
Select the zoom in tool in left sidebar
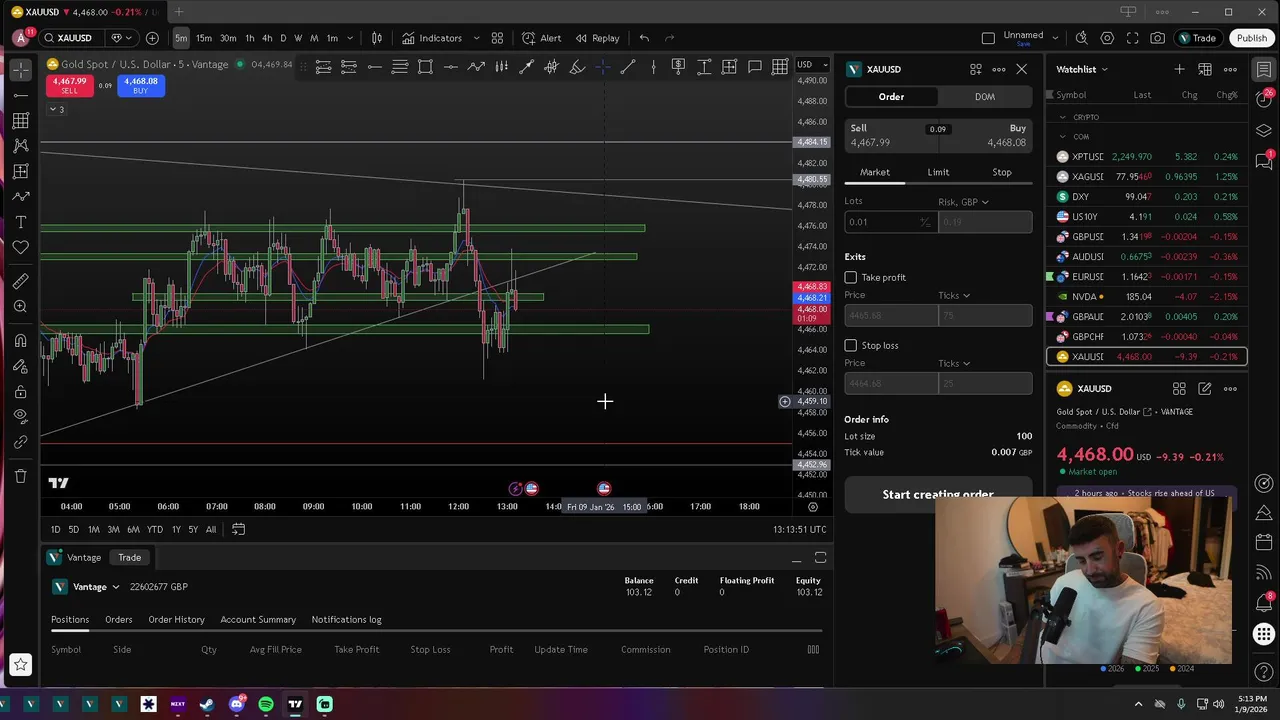tap(20, 307)
